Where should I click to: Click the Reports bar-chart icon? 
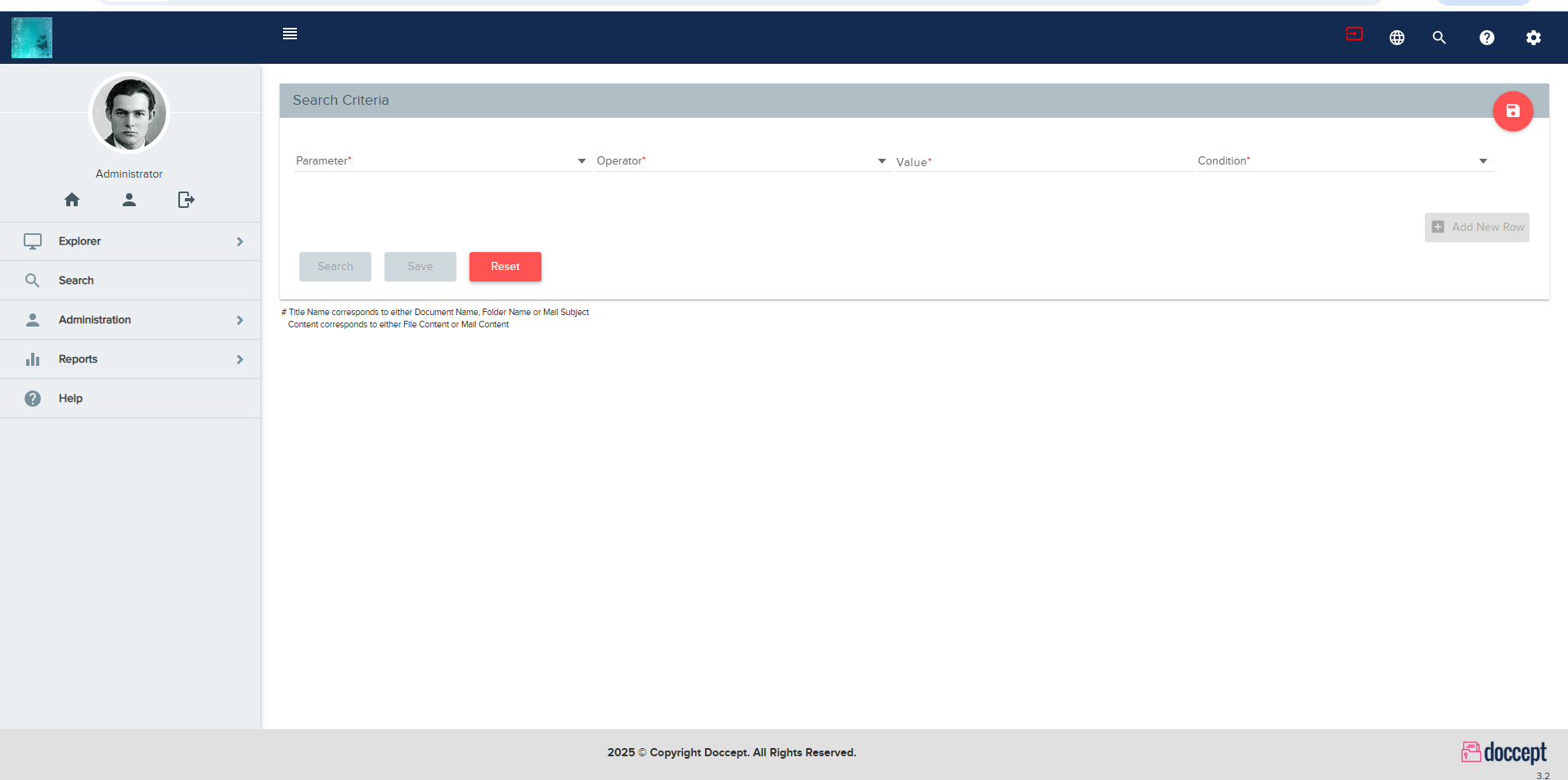click(33, 358)
